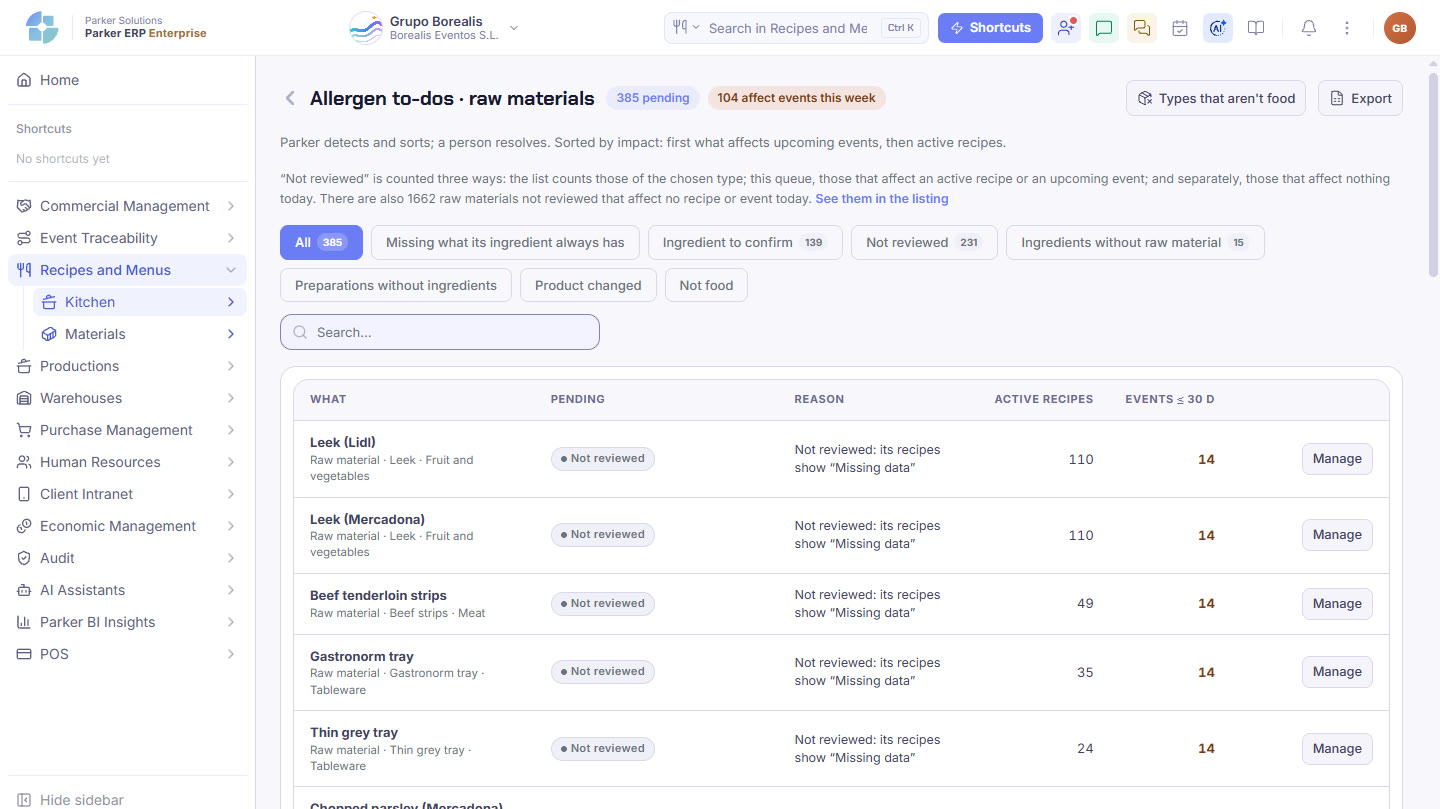Open the notifications bell
The image size is (1440, 809).
click(1309, 28)
